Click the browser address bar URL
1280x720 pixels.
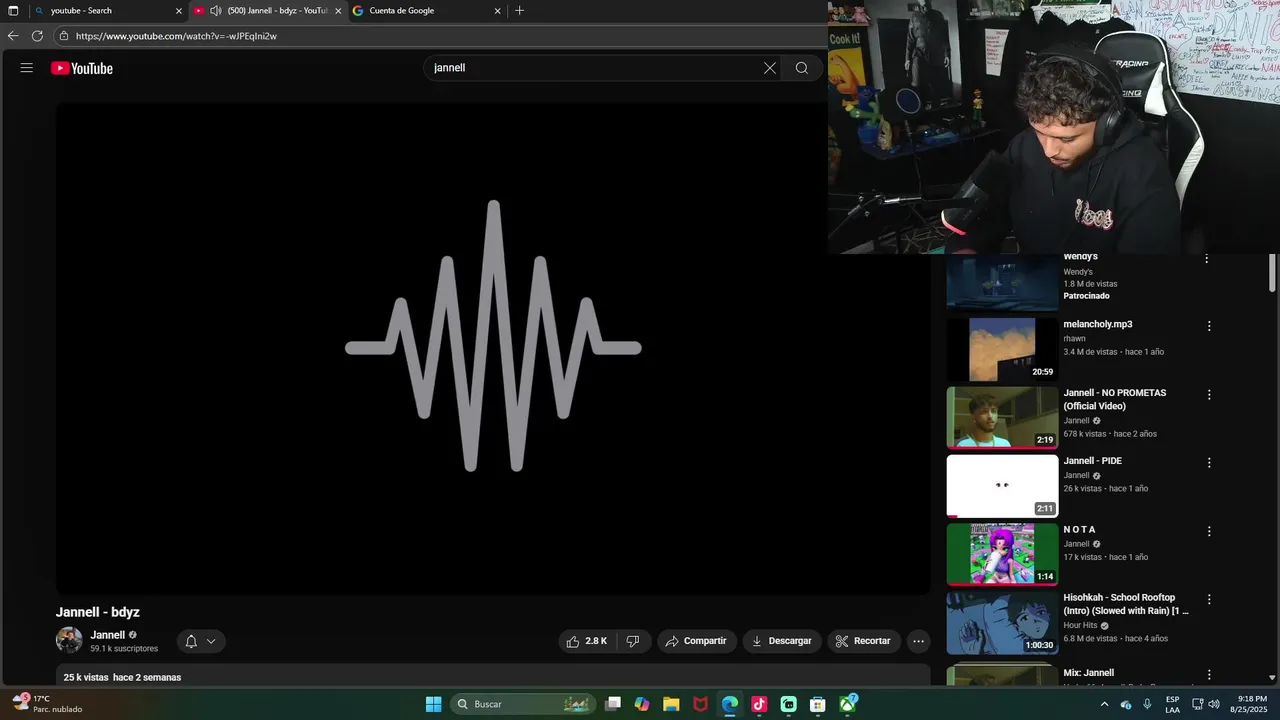(176, 36)
